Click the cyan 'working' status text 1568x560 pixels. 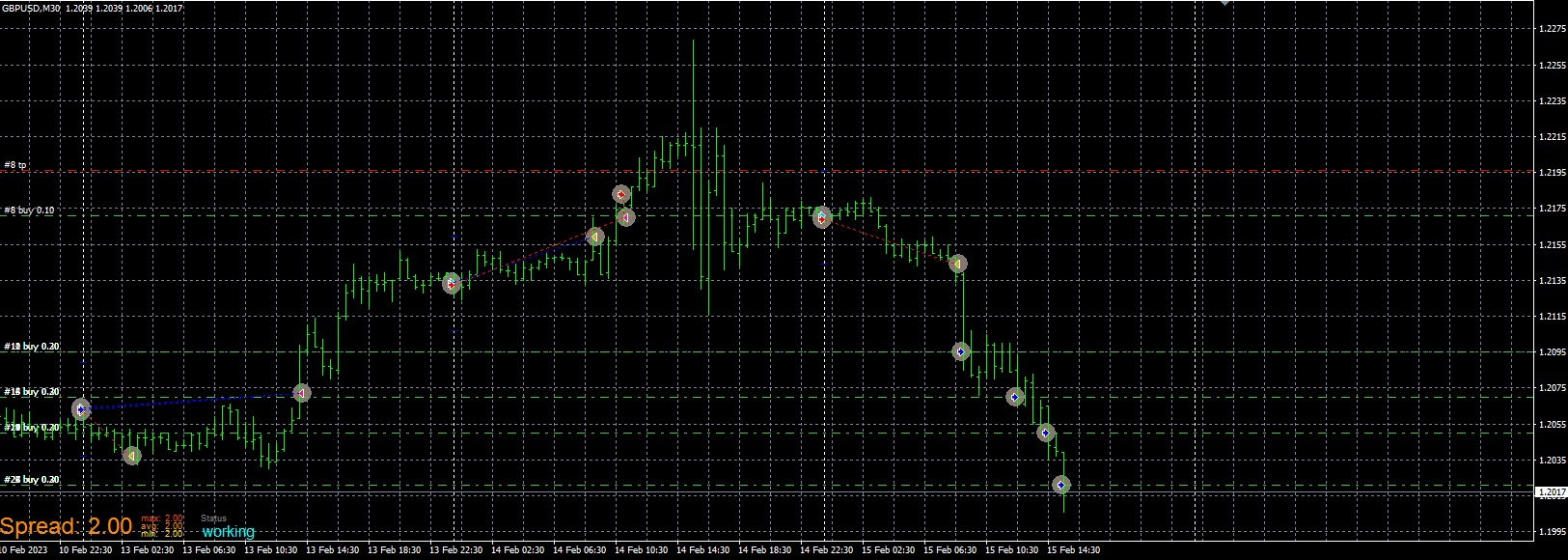point(229,532)
